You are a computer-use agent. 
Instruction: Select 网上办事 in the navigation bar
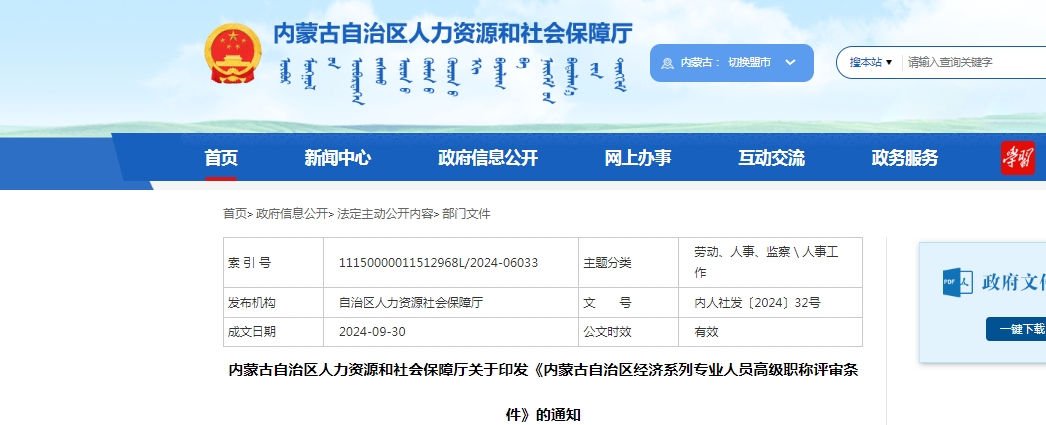click(637, 158)
